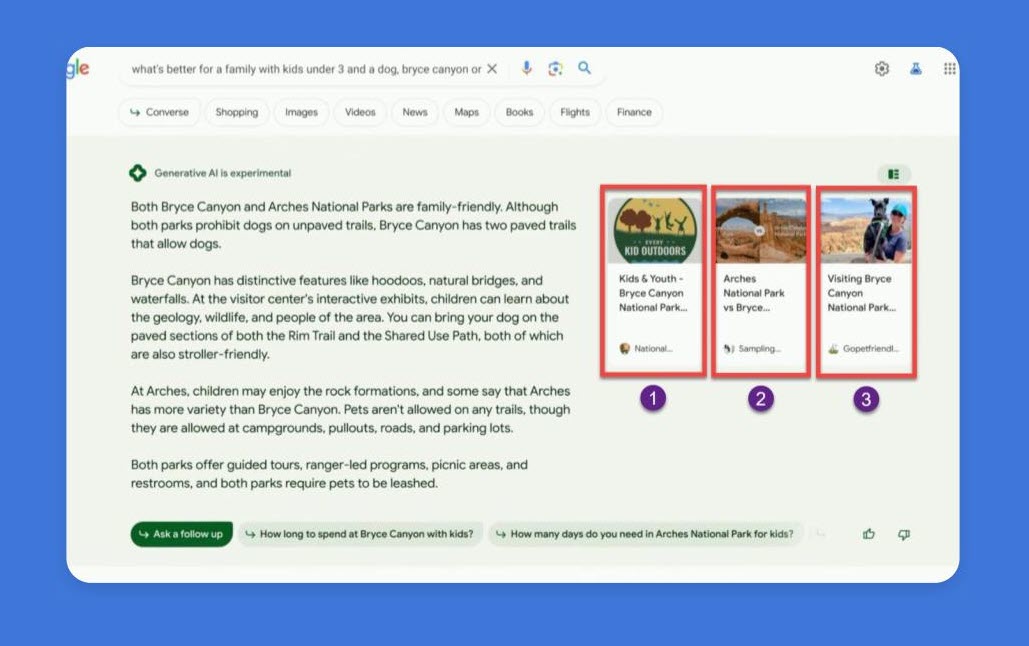This screenshot has width=1029, height=646.
Task: Open the settings gear icon
Action: [x=881, y=69]
